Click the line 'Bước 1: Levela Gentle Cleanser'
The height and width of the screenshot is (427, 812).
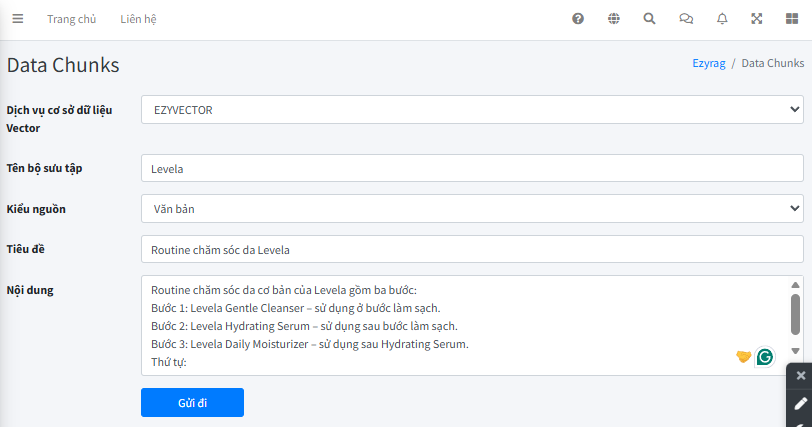pos(296,308)
